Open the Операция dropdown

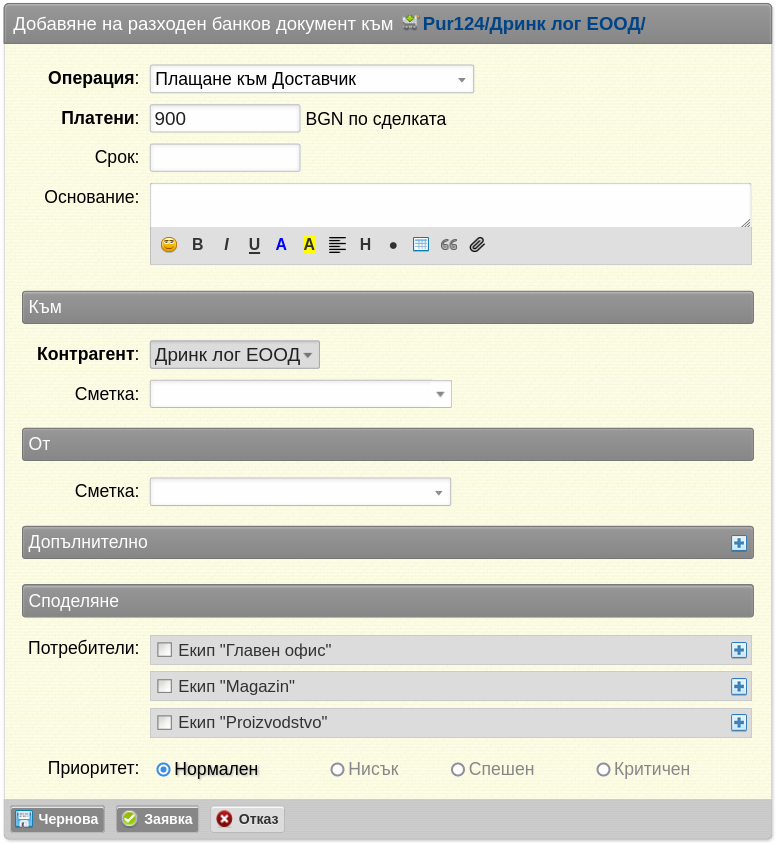point(312,79)
